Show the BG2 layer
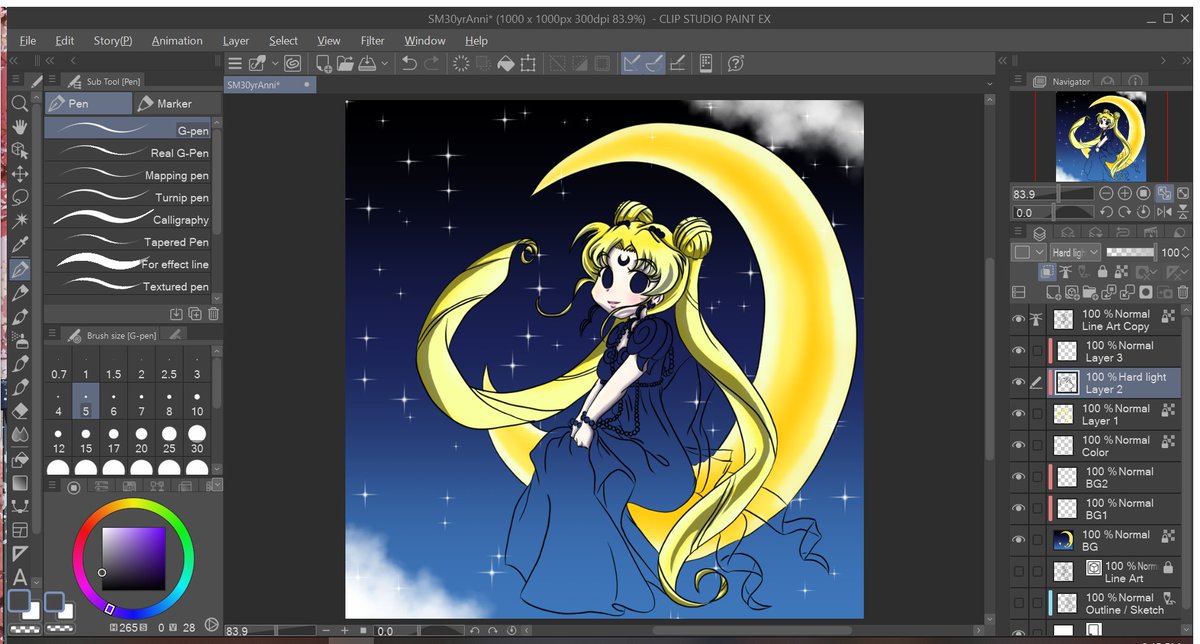Image resolution: width=1200 pixels, height=644 pixels. tap(1019, 478)
